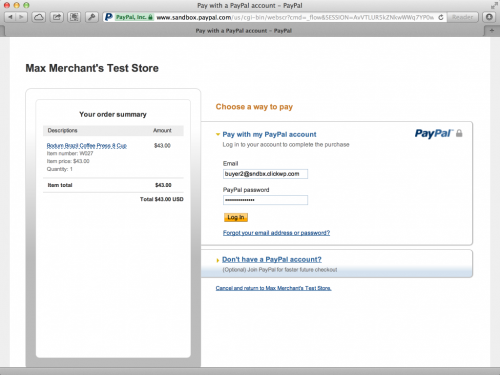500x375 pixels.
Task: Click 'Pay with my PayPal account' heading
Action: (269, 134)
